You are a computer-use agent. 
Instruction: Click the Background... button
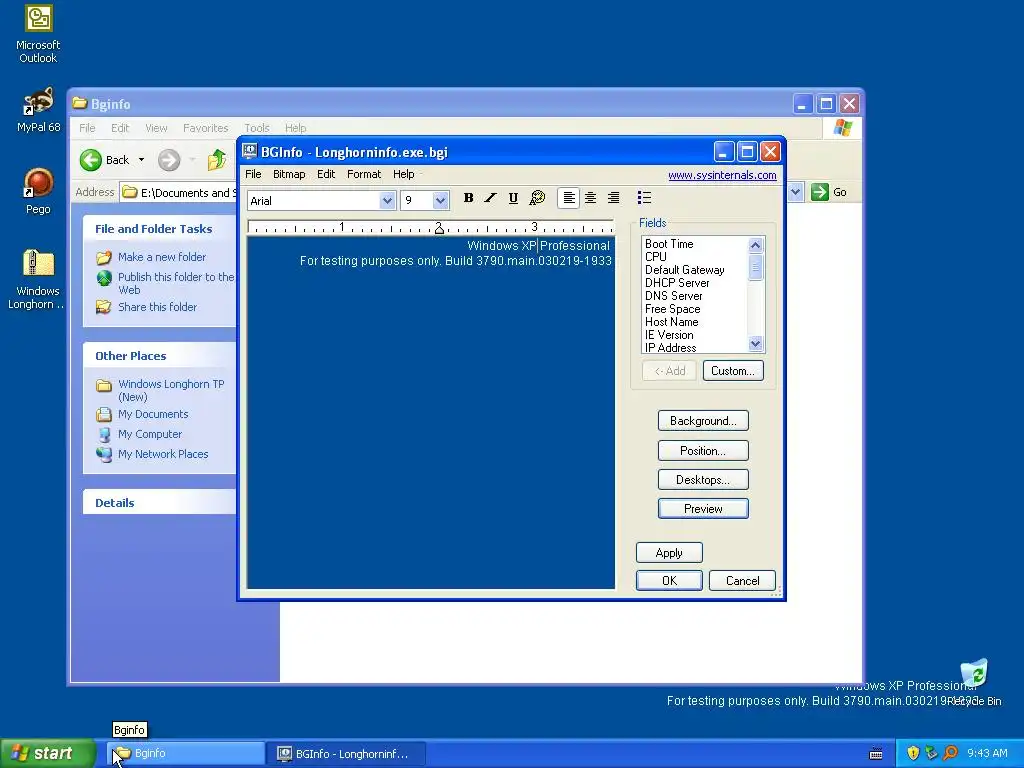click(x=703, y=421)
